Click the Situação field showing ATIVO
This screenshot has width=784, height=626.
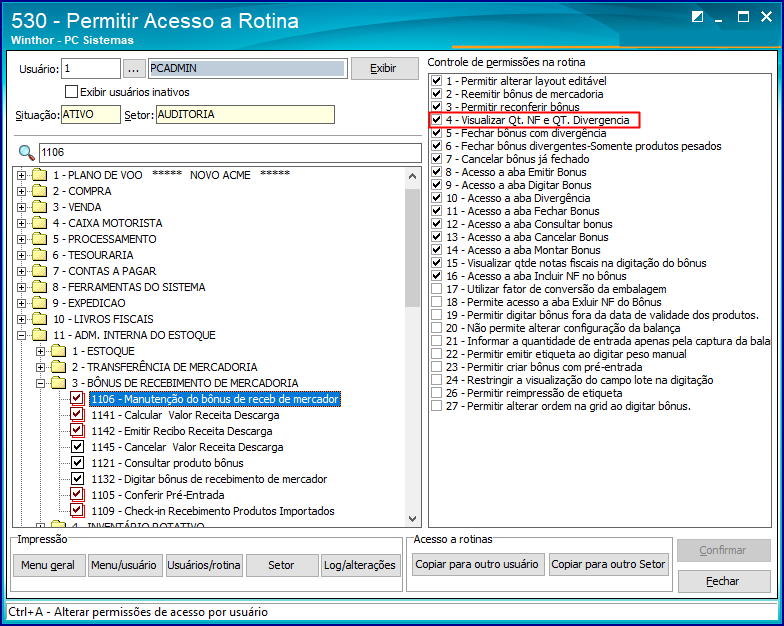[x=91, y=114]
